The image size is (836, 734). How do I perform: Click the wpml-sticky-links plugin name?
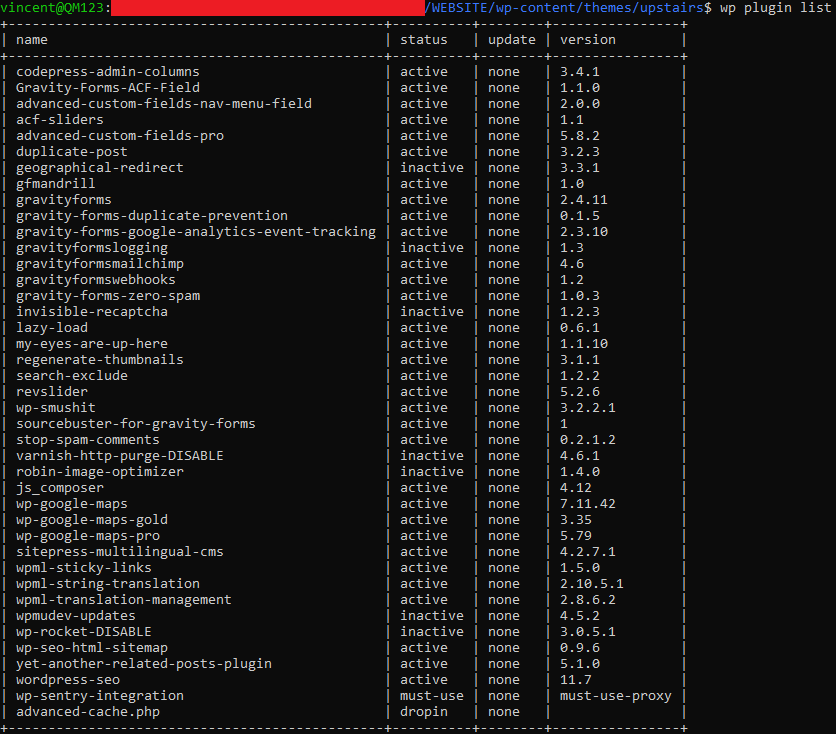[x=84, y=568]
